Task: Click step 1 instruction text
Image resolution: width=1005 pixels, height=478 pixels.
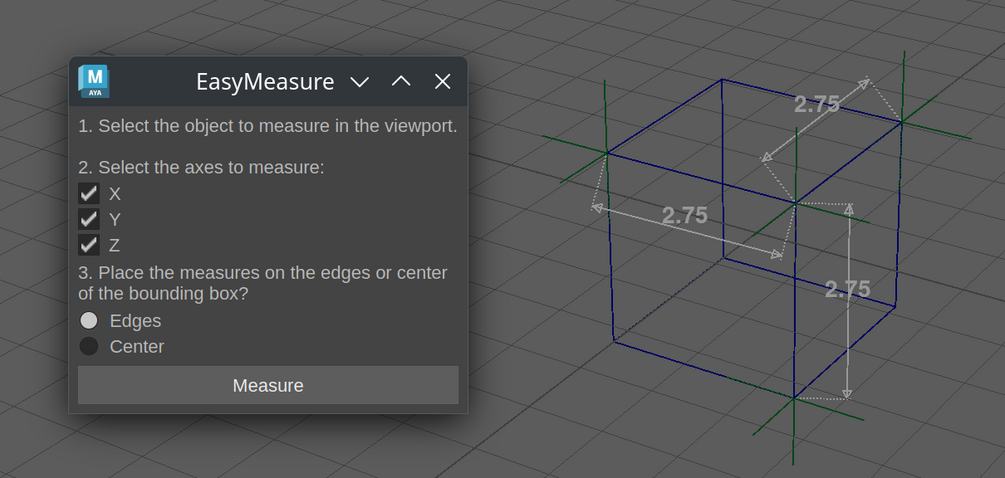Action: 268,126
